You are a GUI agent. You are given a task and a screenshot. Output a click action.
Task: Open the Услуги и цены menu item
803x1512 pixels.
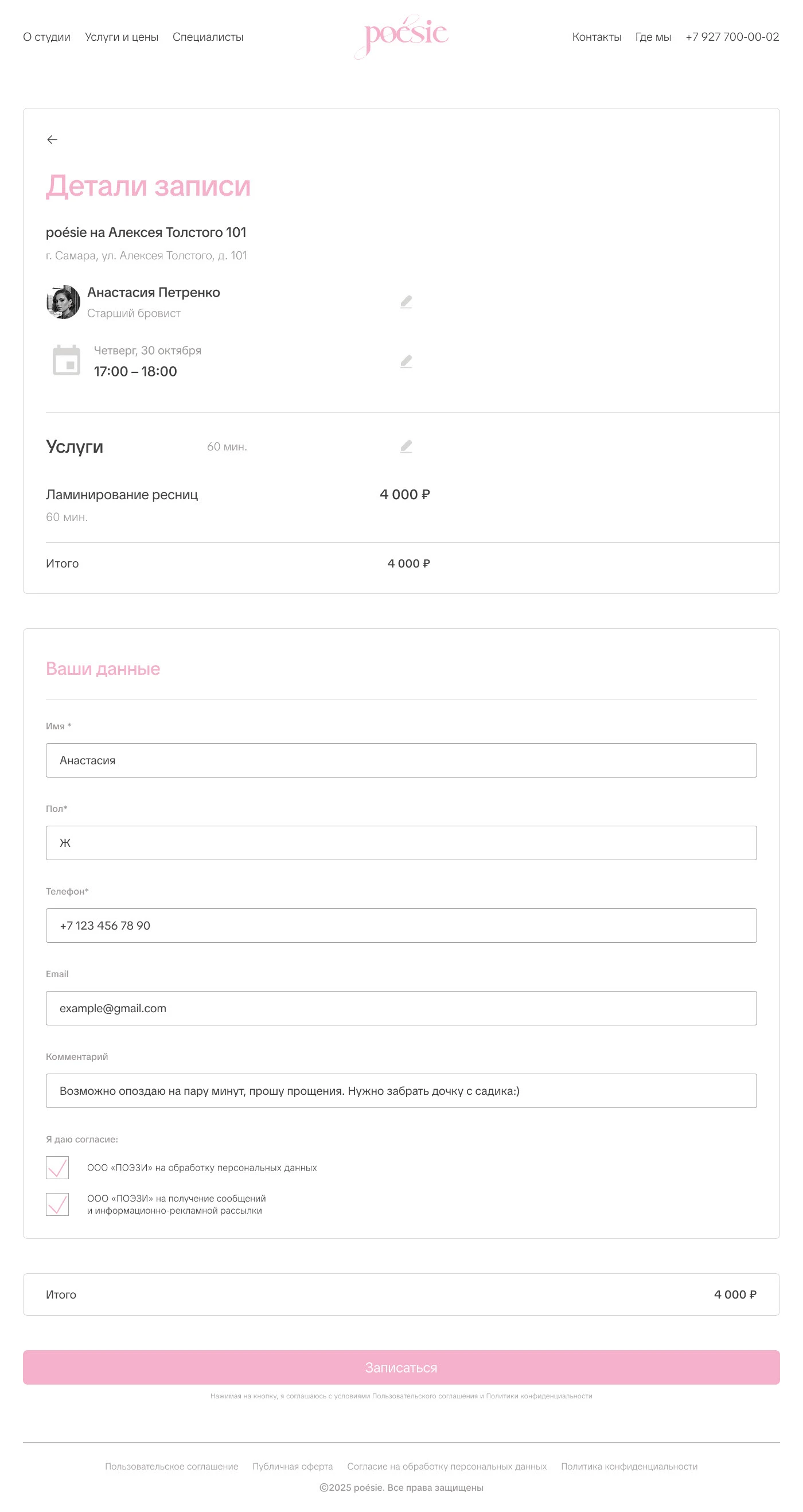(x=122, y=37)
